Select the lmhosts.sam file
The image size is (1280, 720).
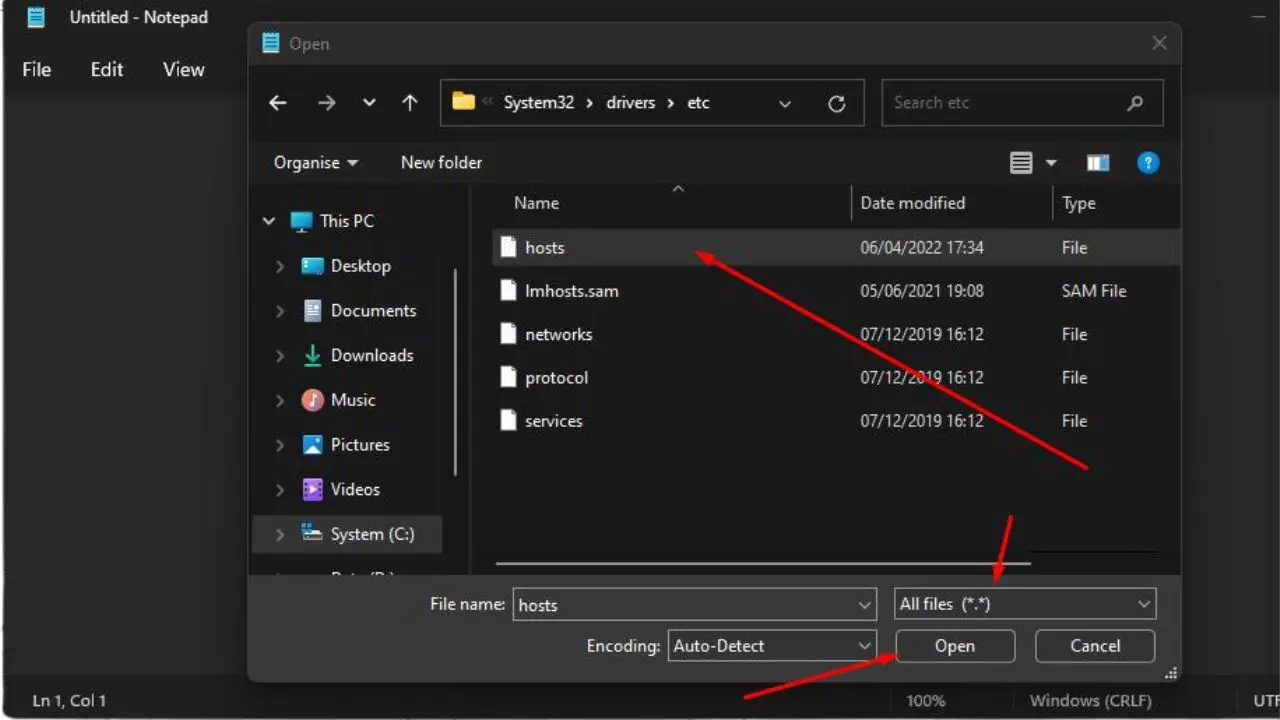pos(571,291)
